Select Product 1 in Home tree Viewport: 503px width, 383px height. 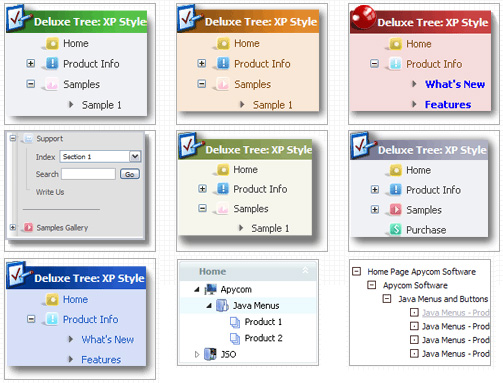coord(263,322)
